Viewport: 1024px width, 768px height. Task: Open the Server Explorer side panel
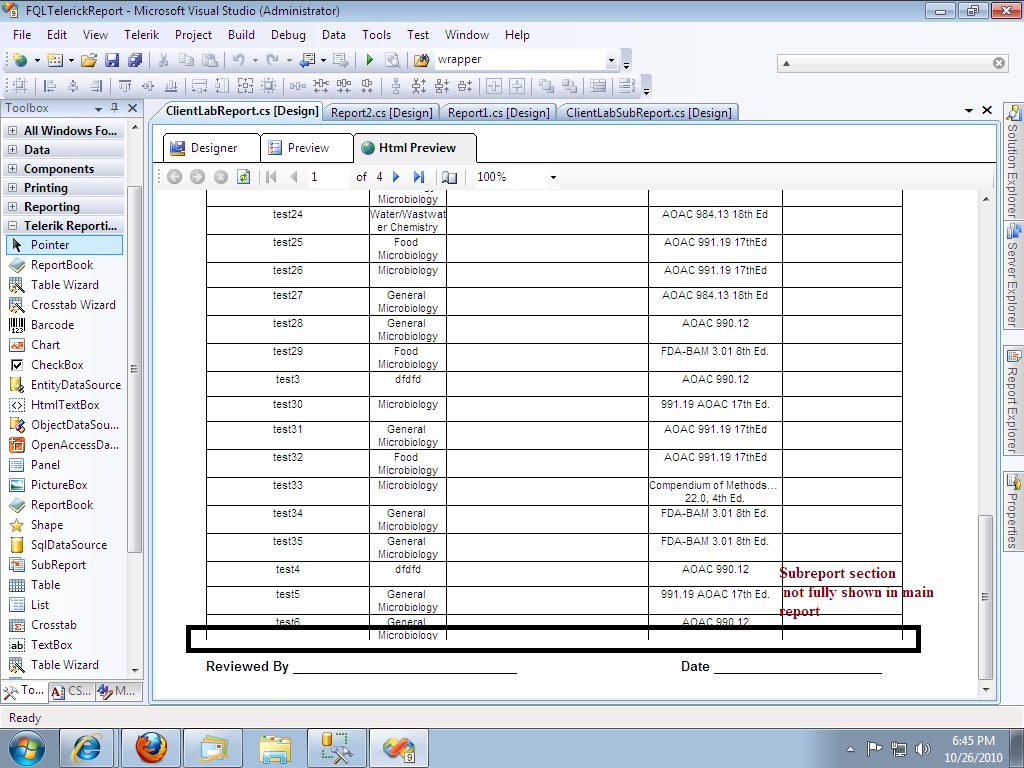1013,276
